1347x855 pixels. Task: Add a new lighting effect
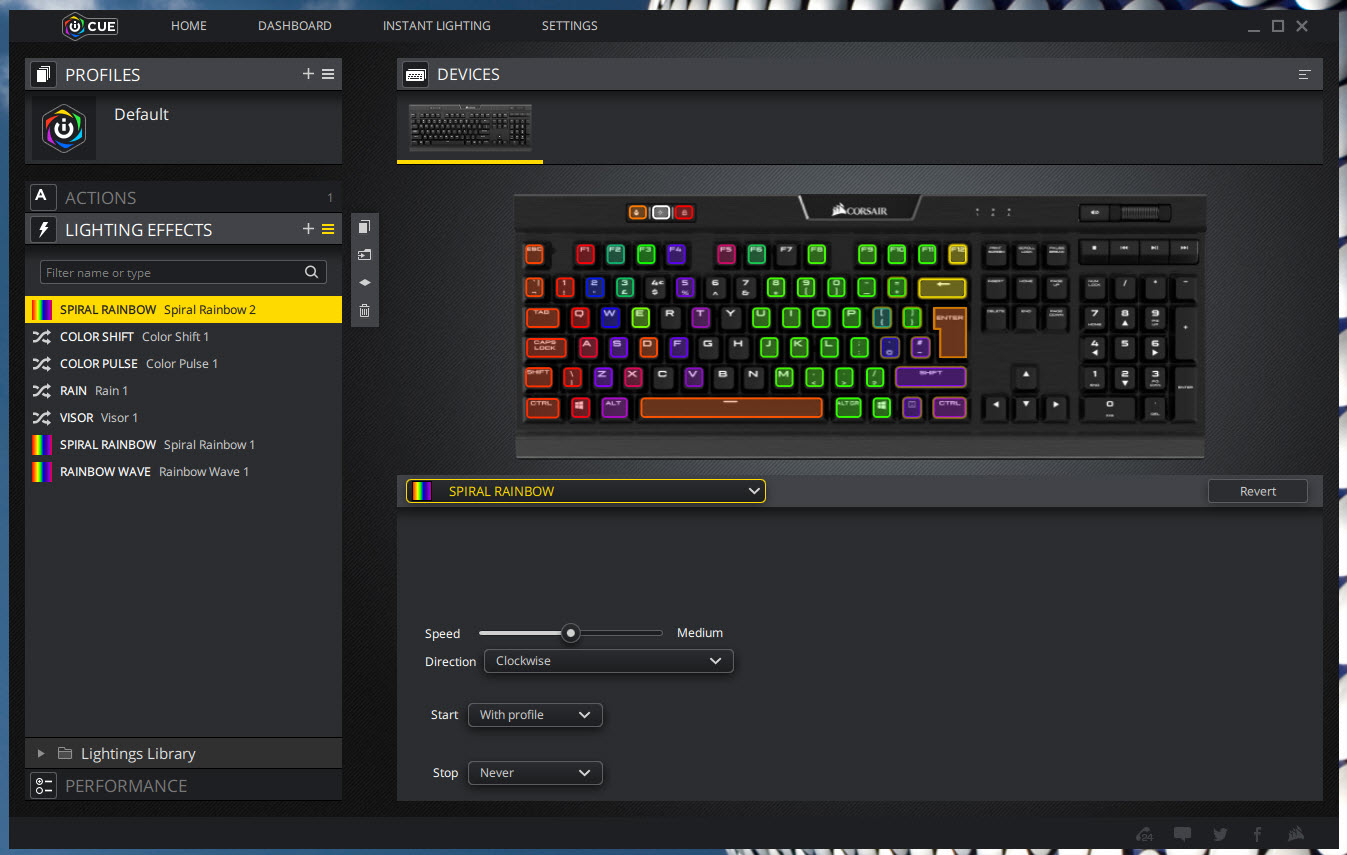tap(308, 229)
